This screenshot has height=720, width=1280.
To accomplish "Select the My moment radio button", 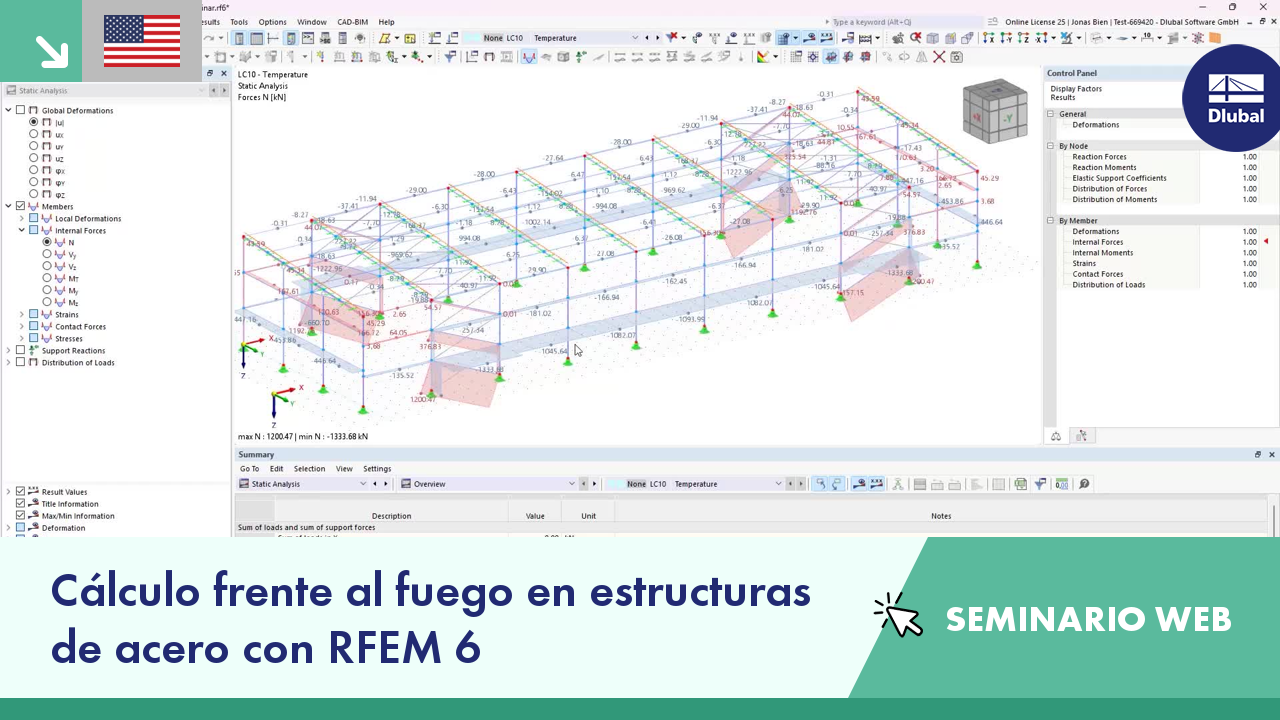I will (47, 291).
